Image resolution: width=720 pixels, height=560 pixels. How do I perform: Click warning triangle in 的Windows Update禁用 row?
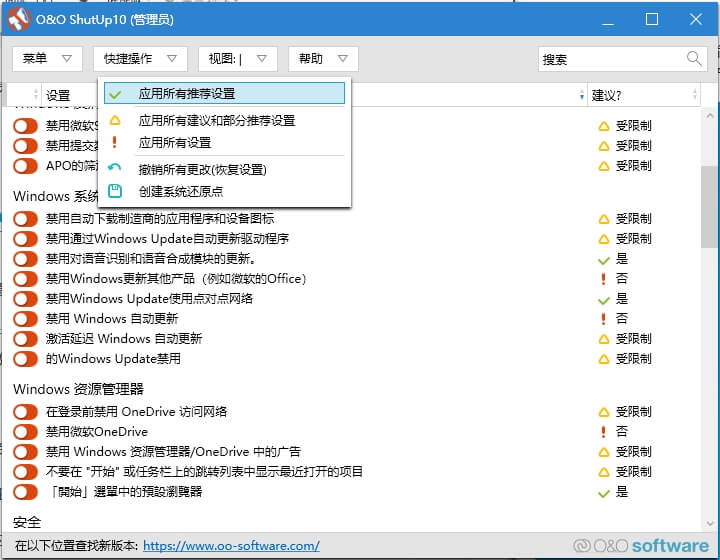604,359
